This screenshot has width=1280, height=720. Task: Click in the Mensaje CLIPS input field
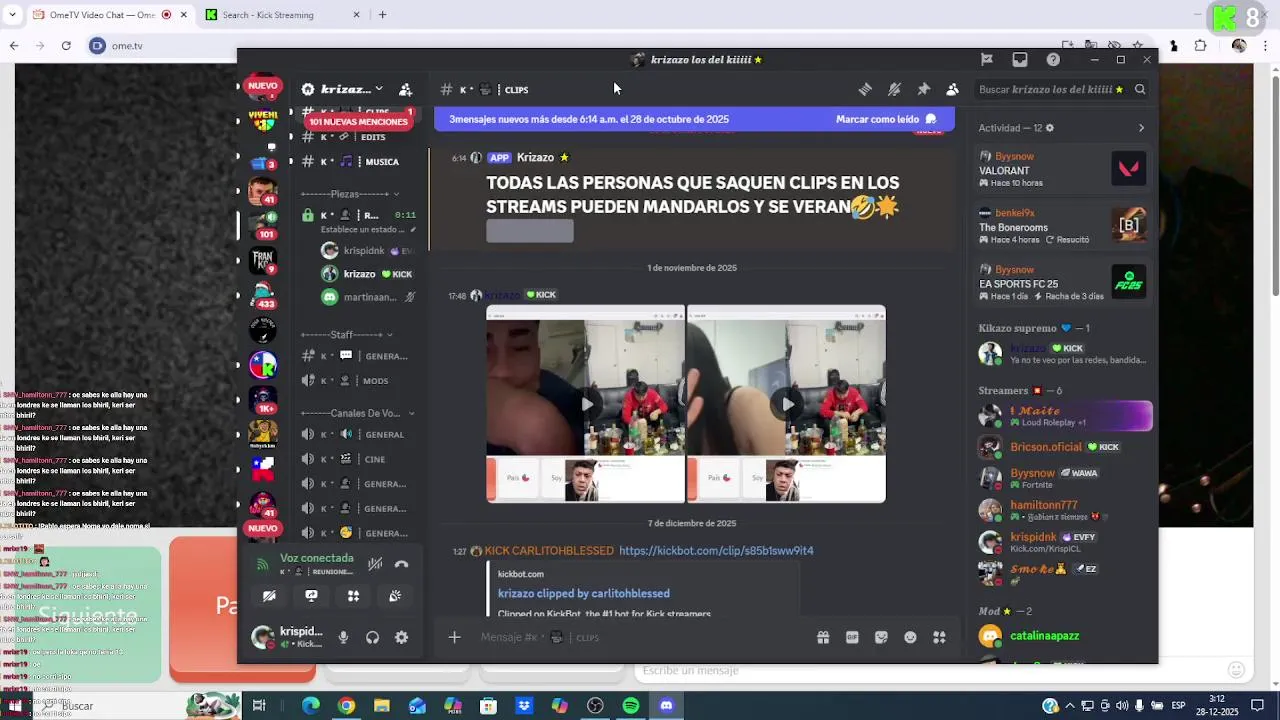coord(640,637)
